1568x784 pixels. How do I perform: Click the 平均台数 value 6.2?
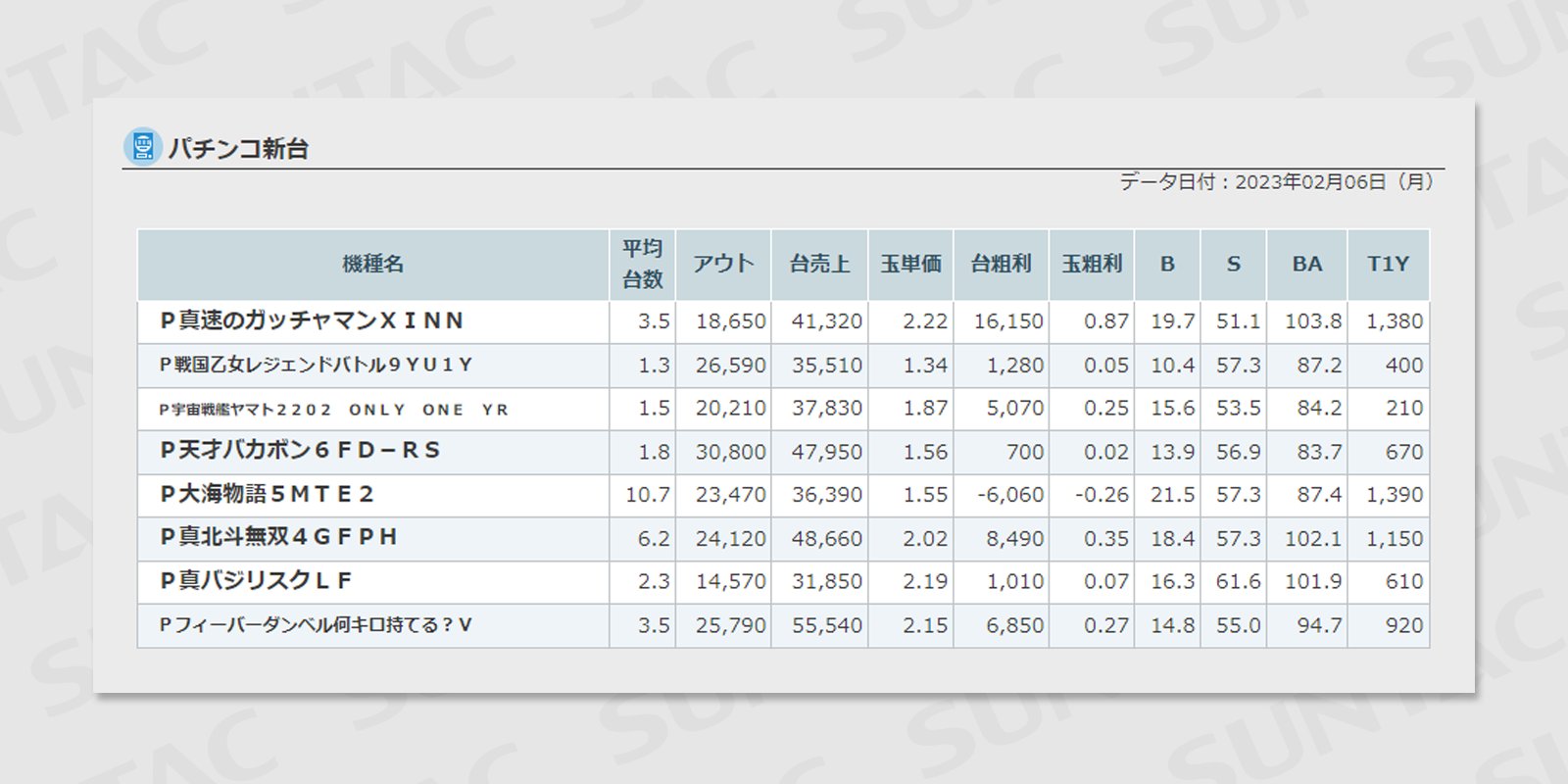click(x=654, y=539)
